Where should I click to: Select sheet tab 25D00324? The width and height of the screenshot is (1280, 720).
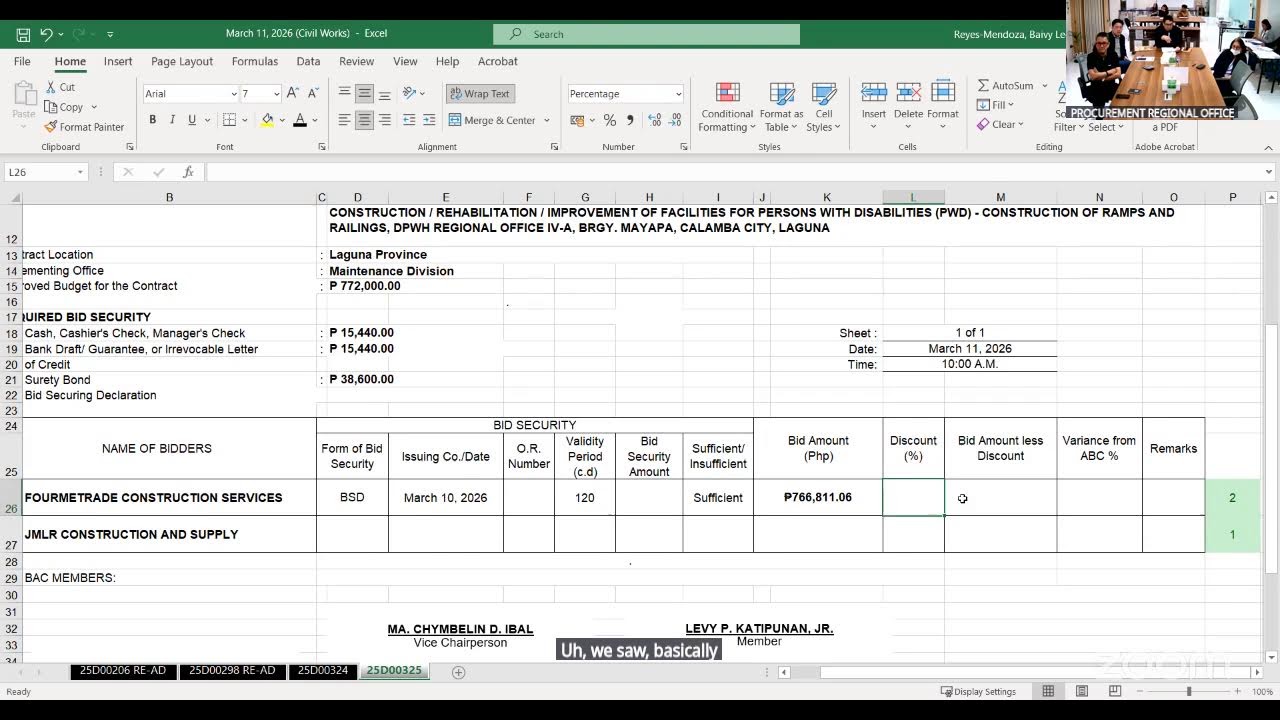[323, 671]
